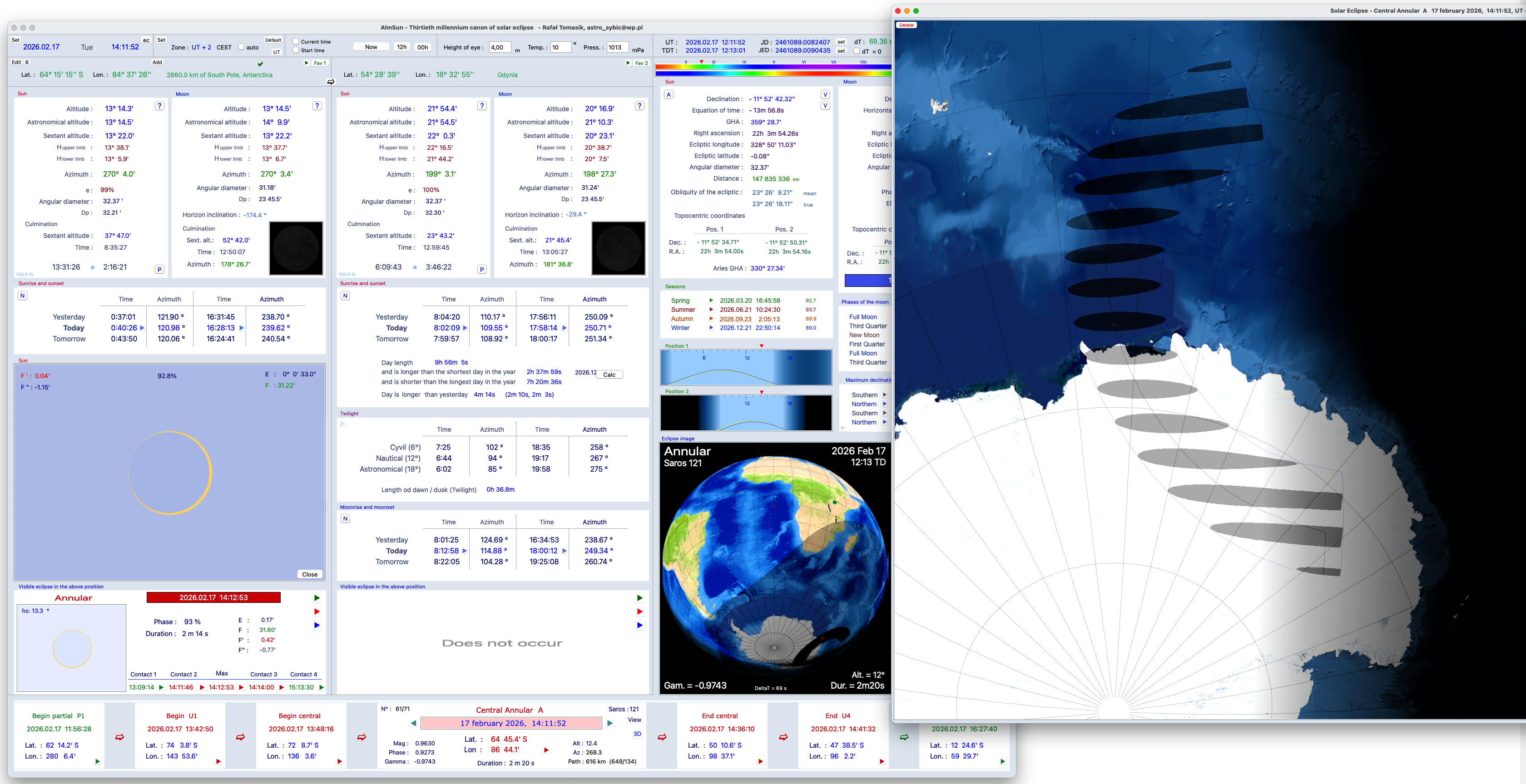Click the green arrow right of End U4
This screenshot has height=784, width=1526.
coord(904,737)
